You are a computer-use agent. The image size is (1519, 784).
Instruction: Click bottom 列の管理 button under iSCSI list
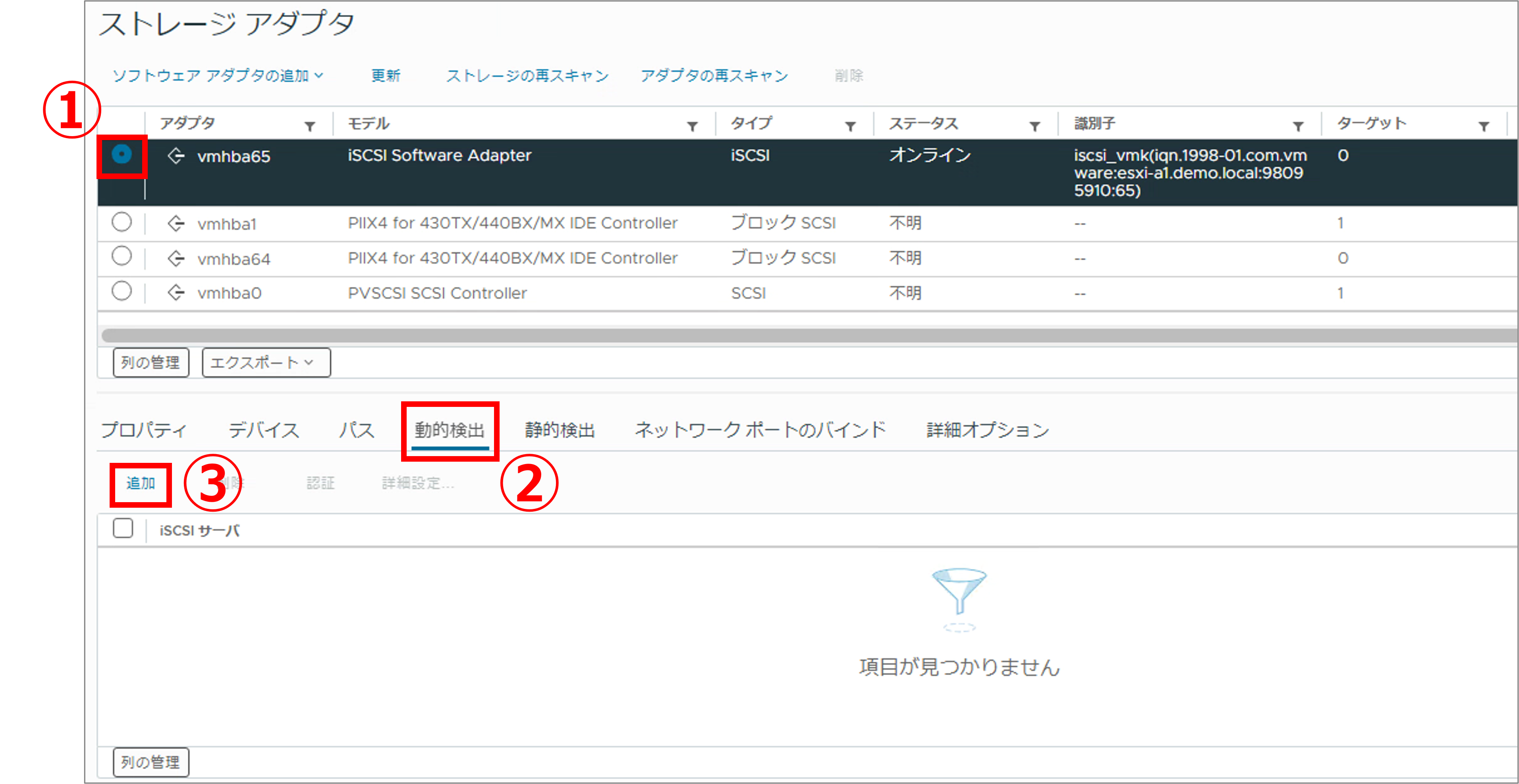click(151, 762)
